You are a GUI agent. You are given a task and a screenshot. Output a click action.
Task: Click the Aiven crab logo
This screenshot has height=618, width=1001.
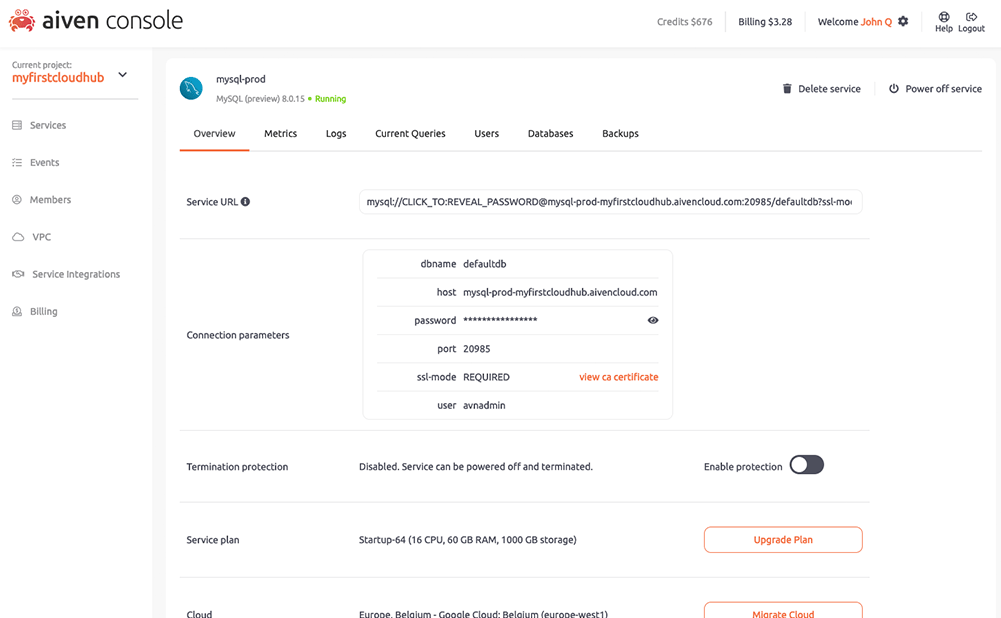coord(22,20)
